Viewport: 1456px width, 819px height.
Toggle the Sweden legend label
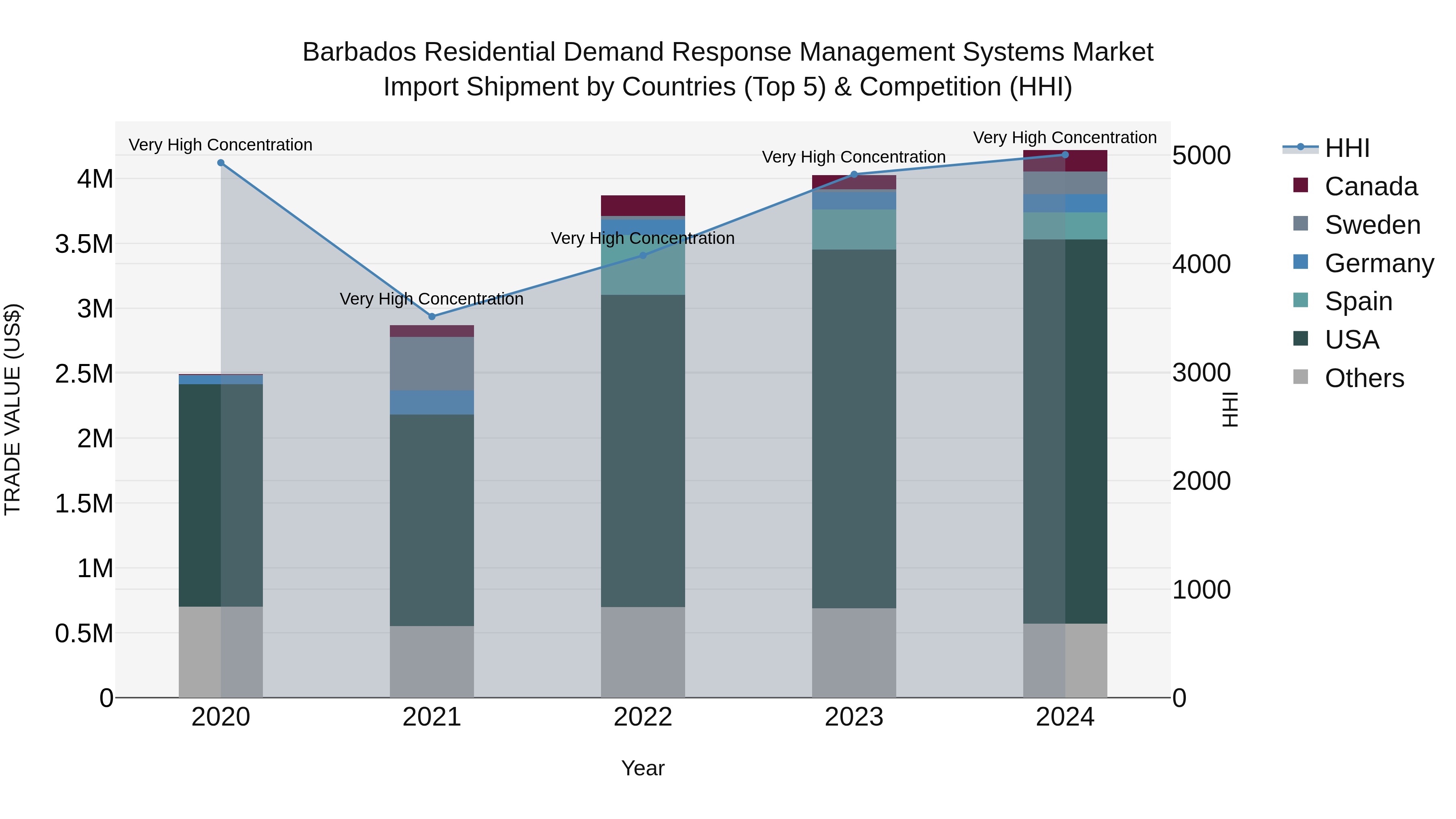tap(1373, 225)
